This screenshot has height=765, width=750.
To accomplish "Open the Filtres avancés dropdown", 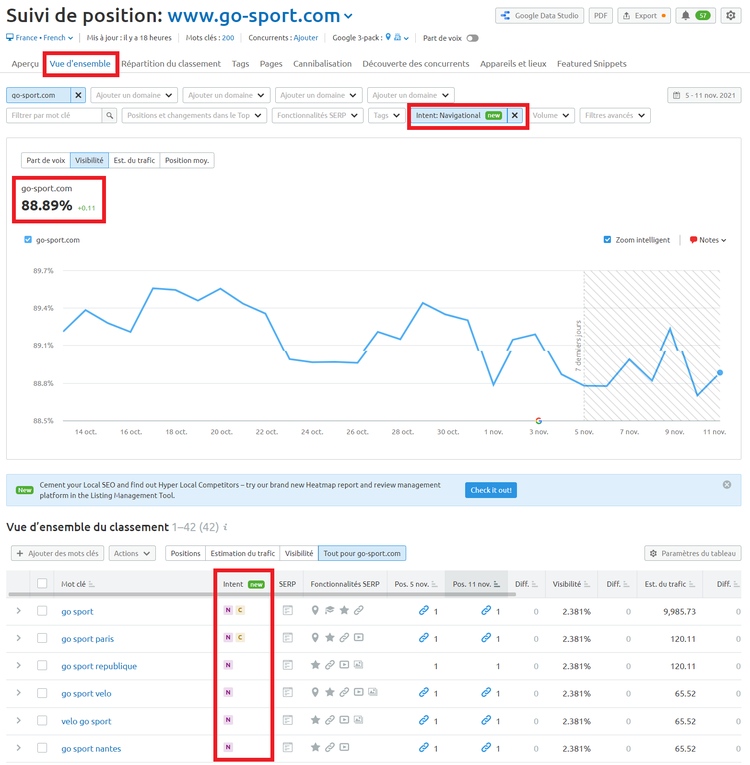I will pos(615,116).
